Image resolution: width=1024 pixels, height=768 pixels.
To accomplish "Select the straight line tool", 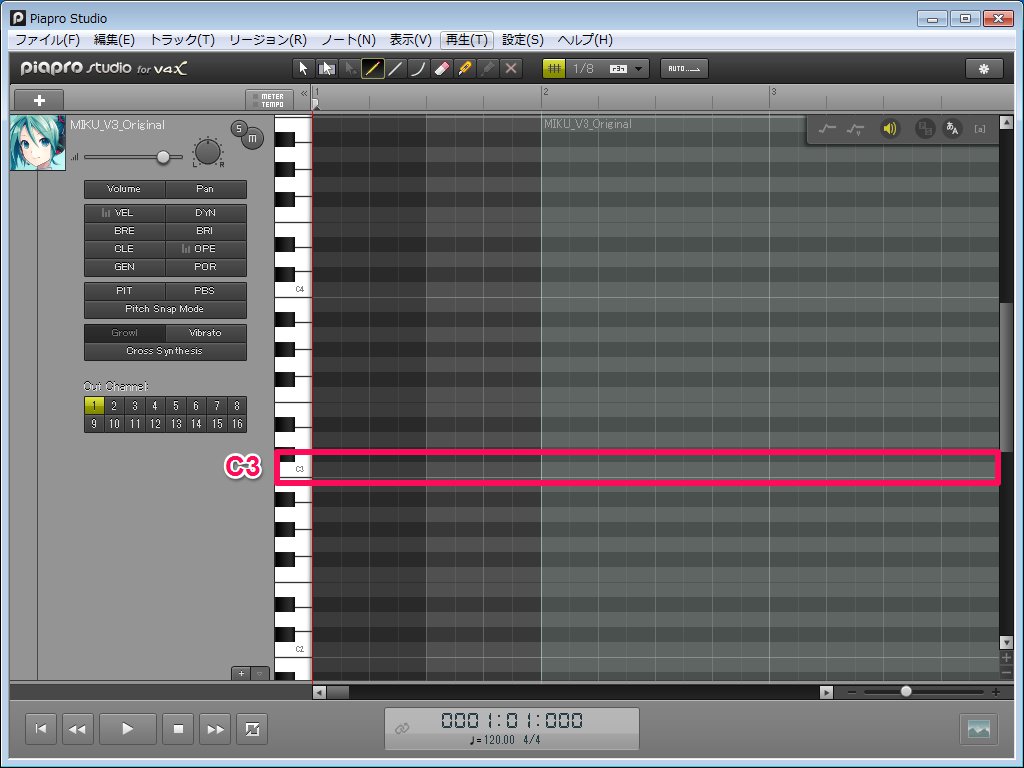I will click(x=395, y=69).
